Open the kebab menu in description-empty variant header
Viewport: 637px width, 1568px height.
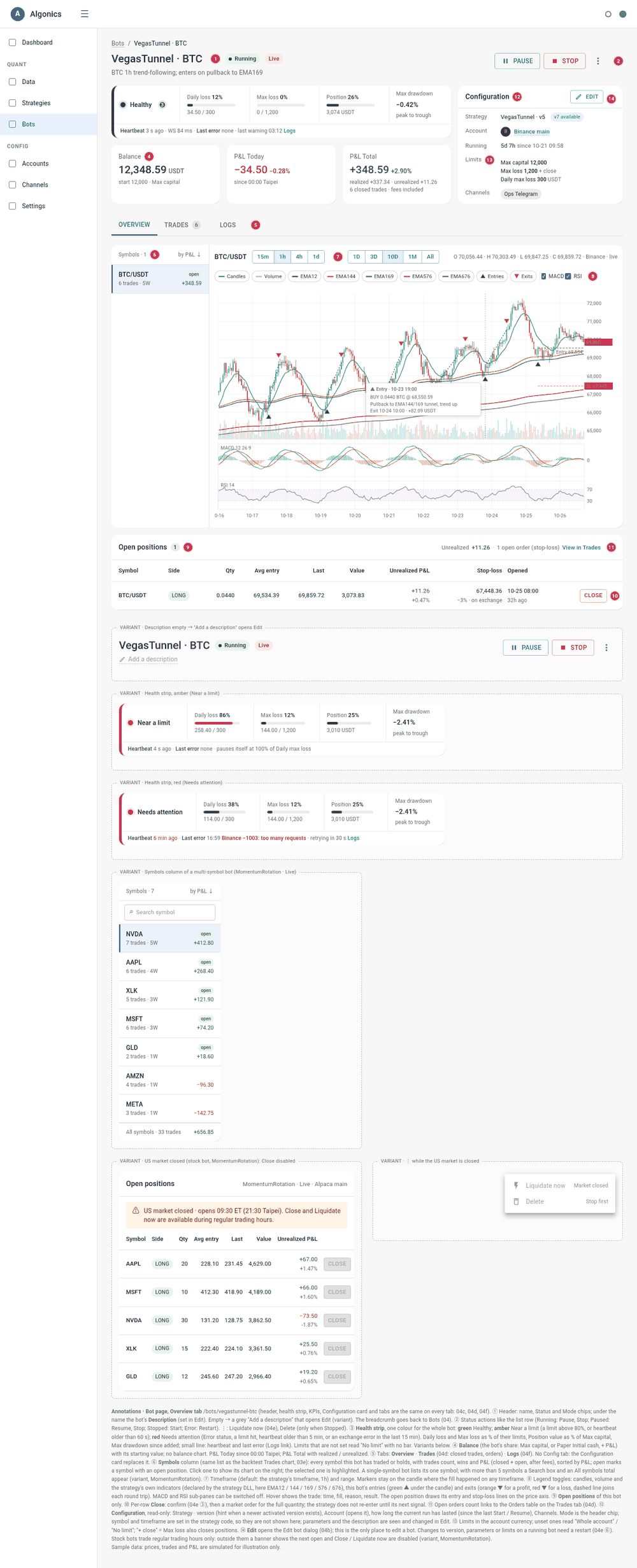[x=606, y=648]
